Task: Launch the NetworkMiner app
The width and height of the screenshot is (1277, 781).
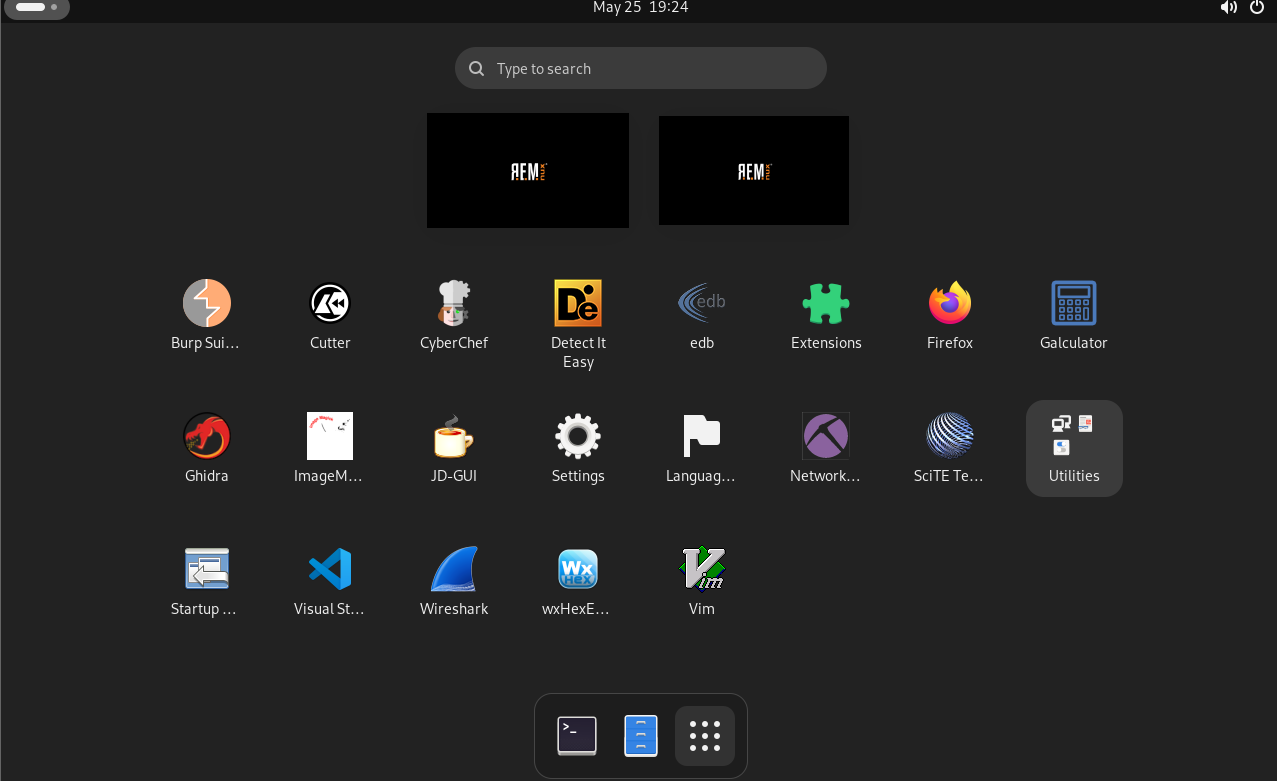Action: click(826, 449)
